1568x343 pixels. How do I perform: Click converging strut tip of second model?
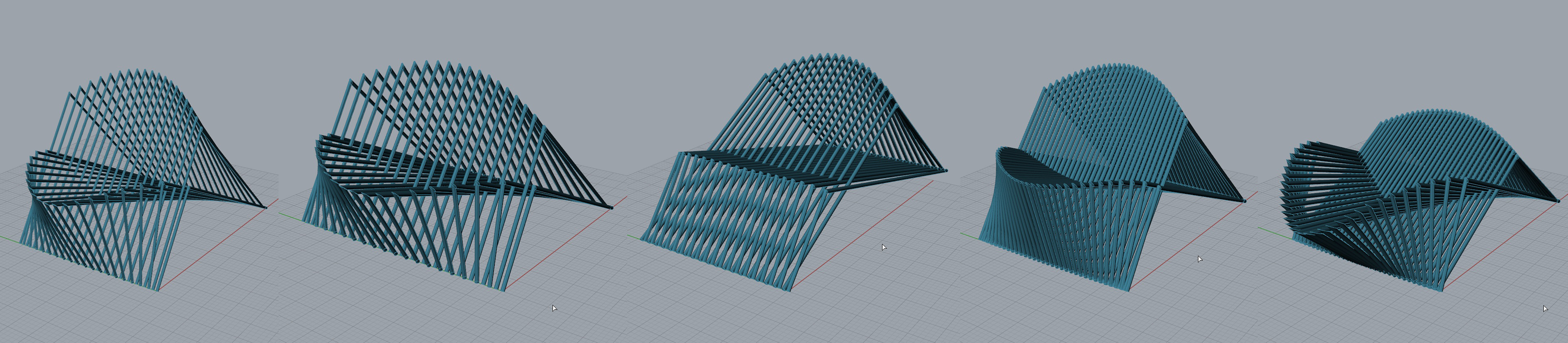click(x=611, y=207)
